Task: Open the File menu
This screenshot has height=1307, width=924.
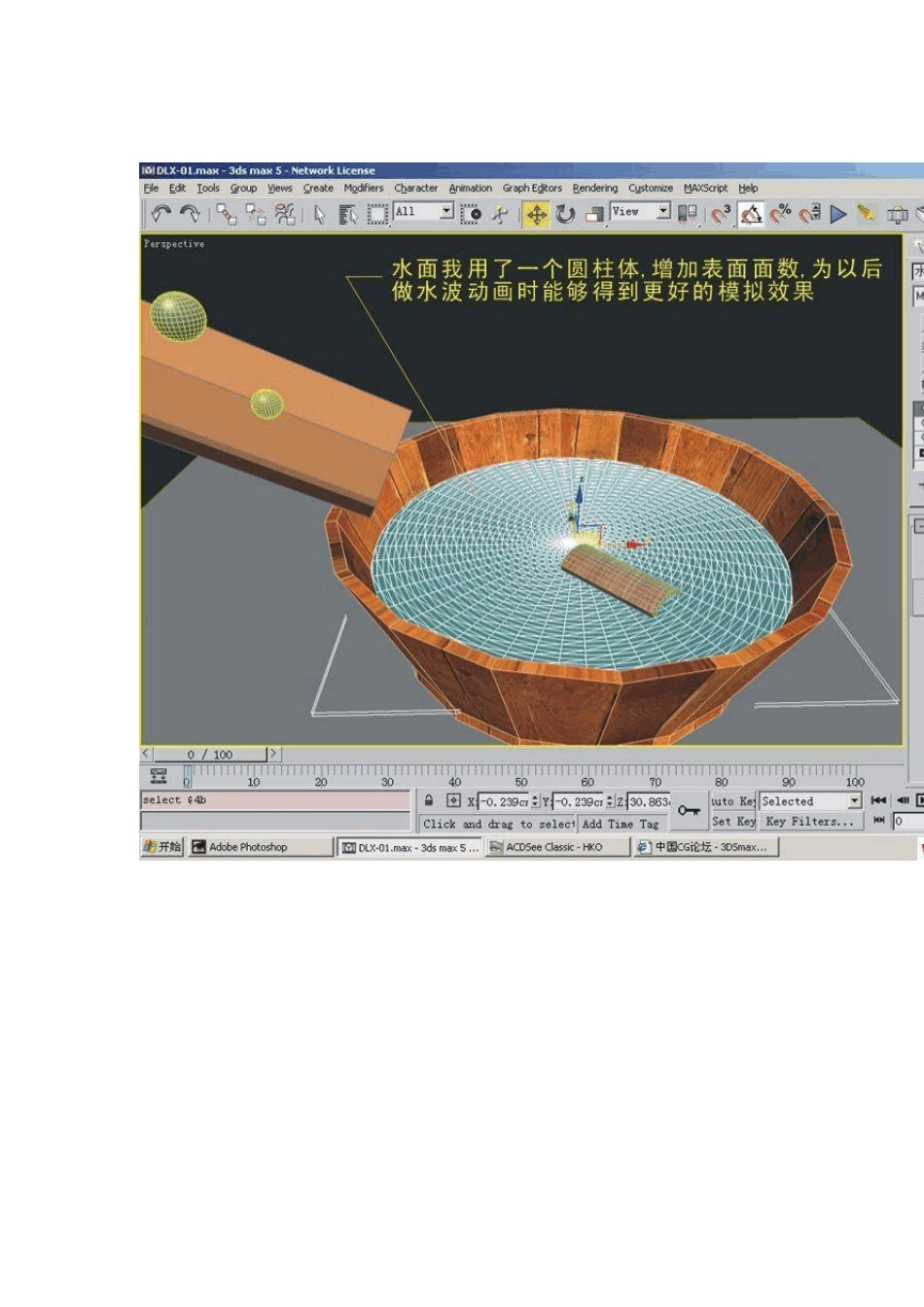Action: pos(151,188)
